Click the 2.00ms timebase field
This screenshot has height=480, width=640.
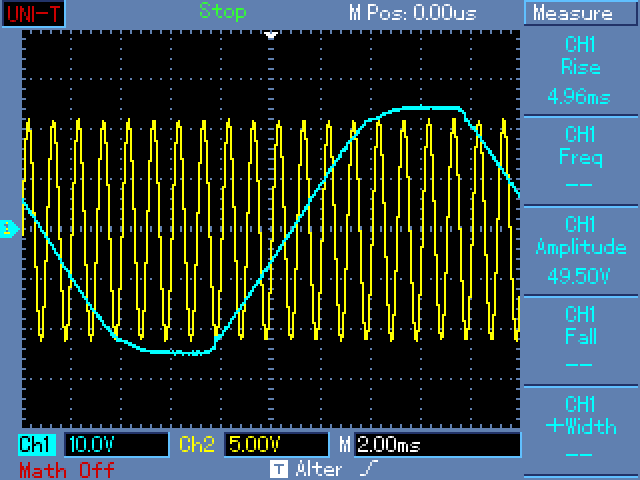438,444
